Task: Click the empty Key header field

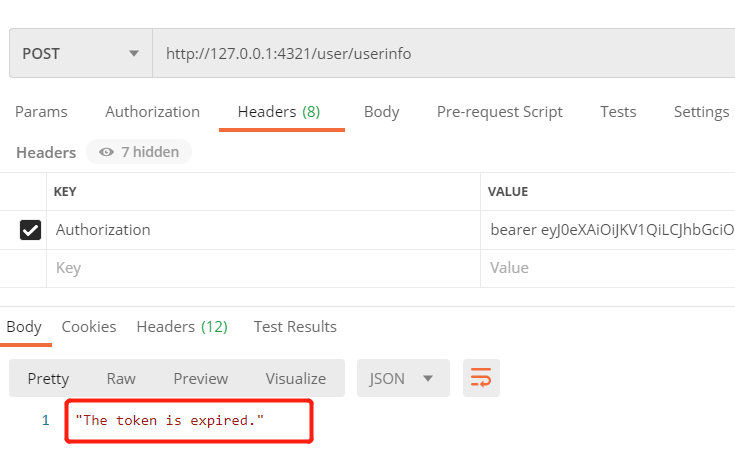Action: click(260, 268)
